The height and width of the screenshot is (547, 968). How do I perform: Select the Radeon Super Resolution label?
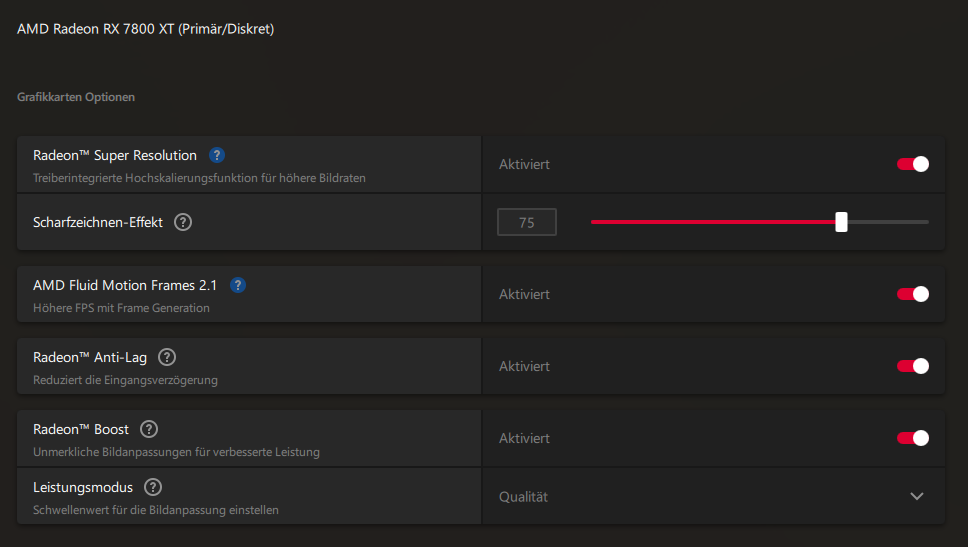[x=115, y=156]
